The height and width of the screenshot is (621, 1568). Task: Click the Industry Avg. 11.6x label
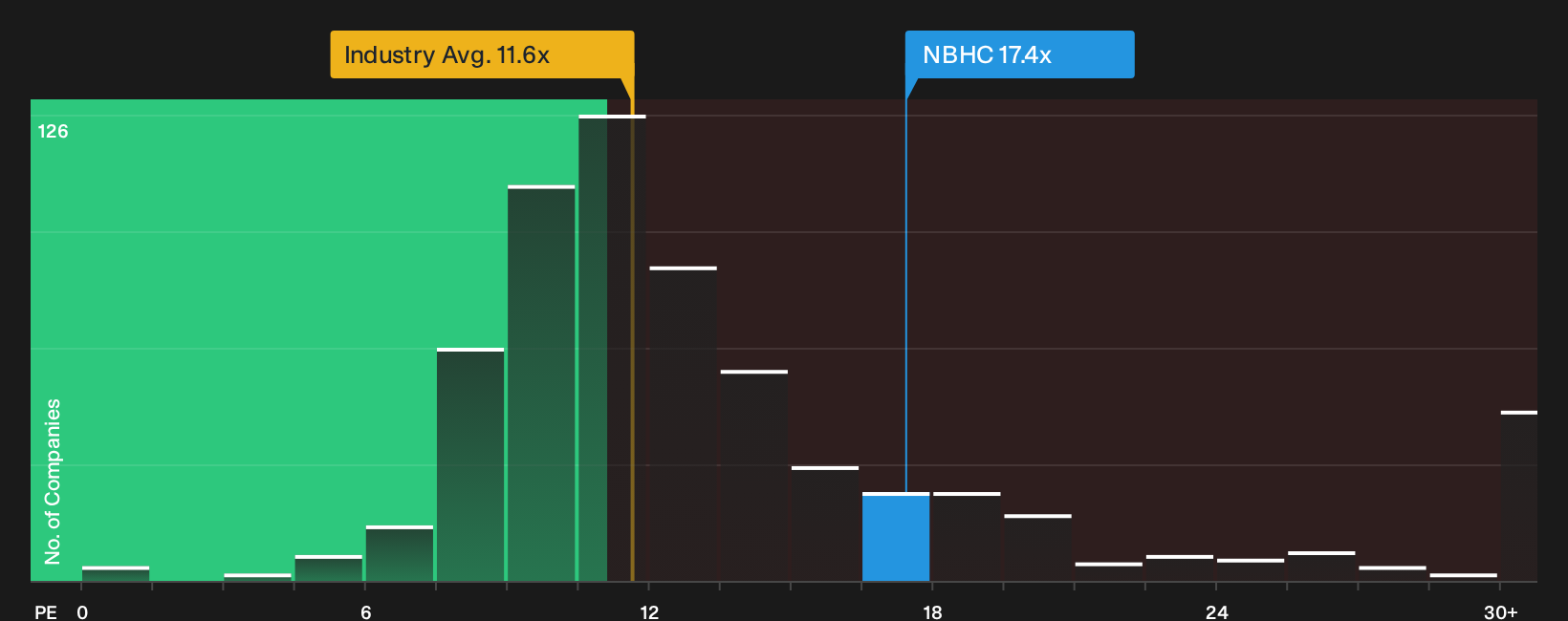pos(482,54)
